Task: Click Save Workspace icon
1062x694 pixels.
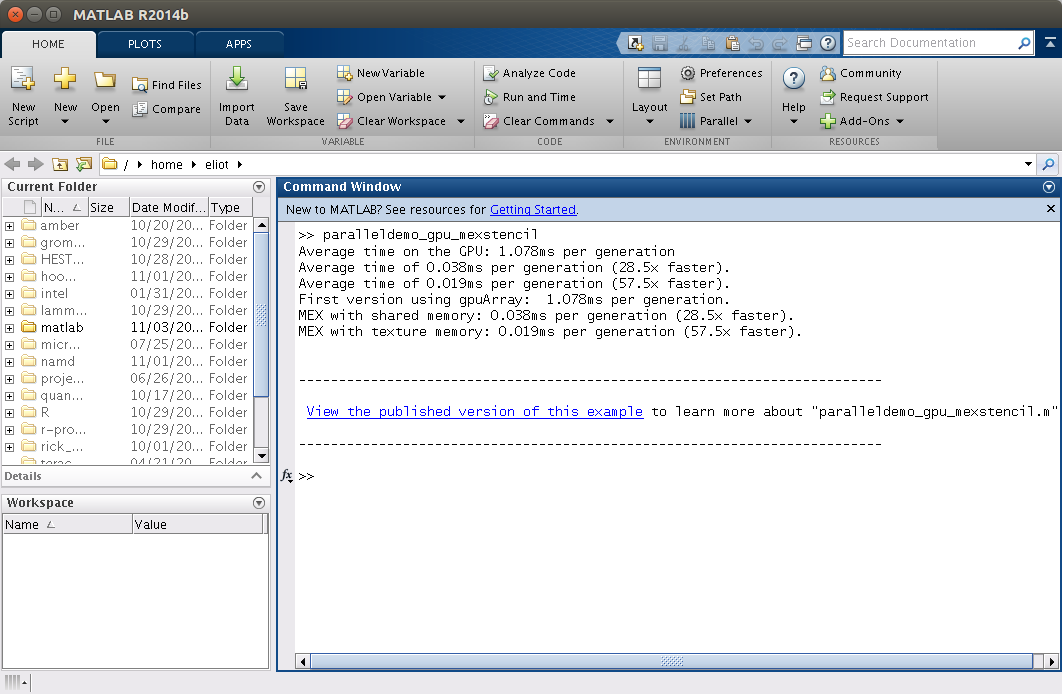Action: point(295,79)
